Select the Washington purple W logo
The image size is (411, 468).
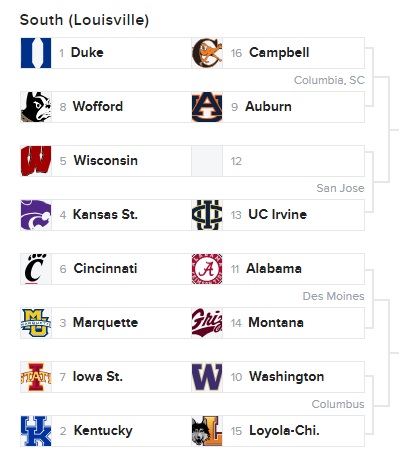pyautogui.click(x=207, y=377)
